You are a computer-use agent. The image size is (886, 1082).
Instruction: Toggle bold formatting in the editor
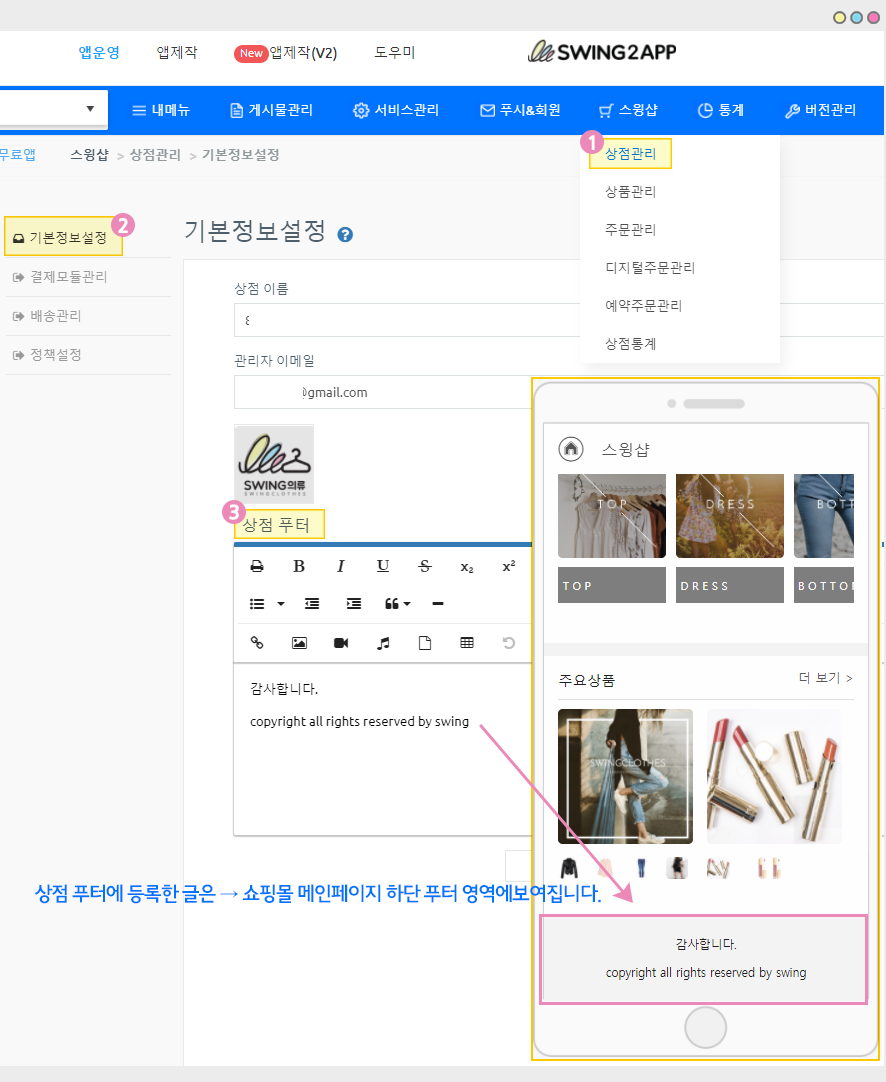[299, 566]
